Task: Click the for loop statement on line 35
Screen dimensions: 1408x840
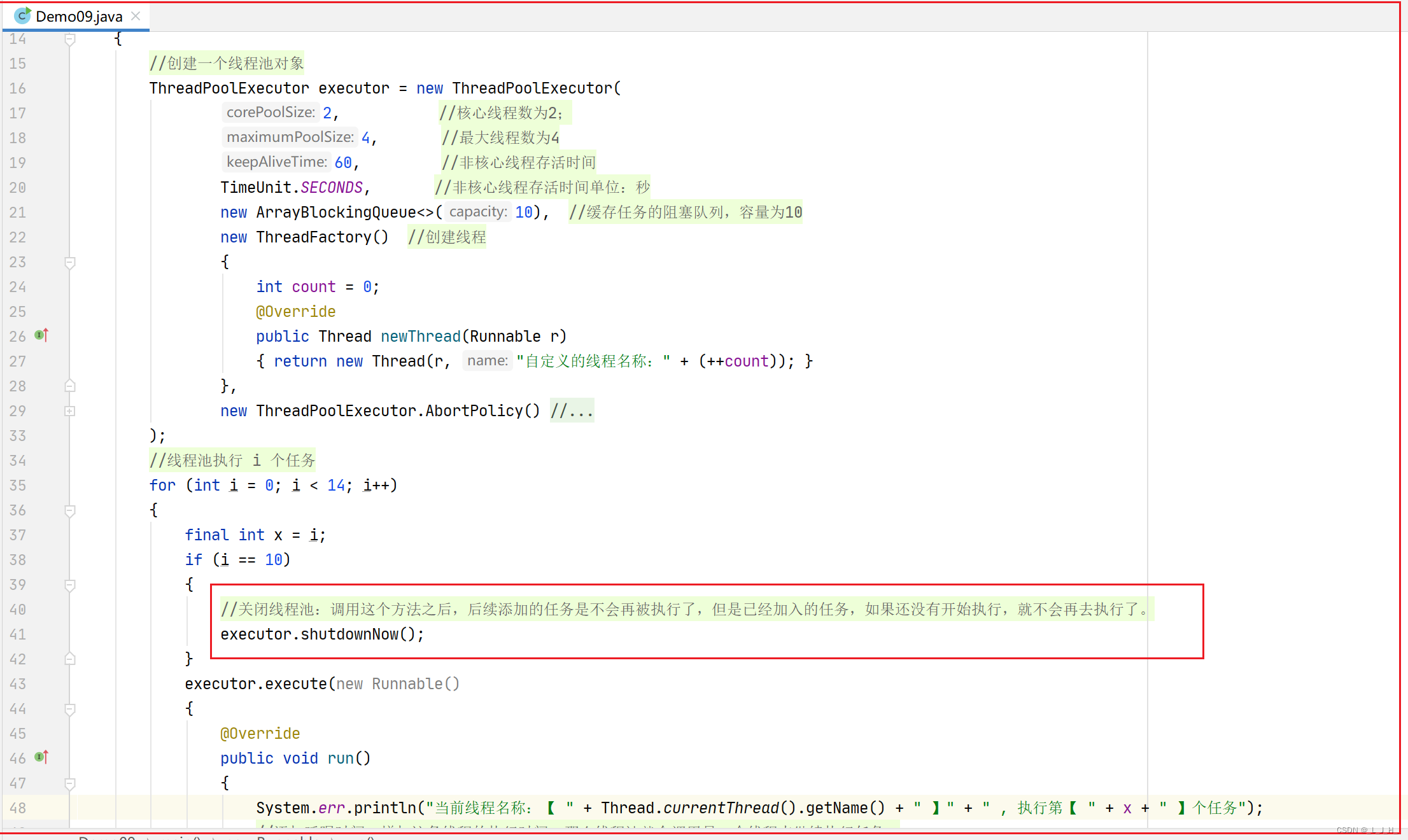Action: pos(274,486)
